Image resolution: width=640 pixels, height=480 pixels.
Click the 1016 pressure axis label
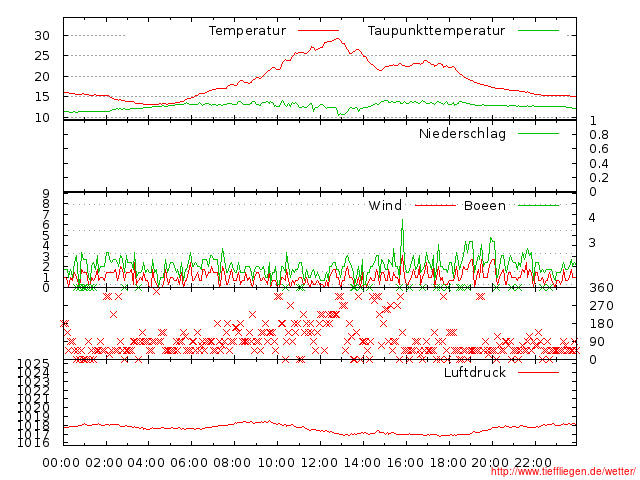pyautogui.click(x=33, y=443)
